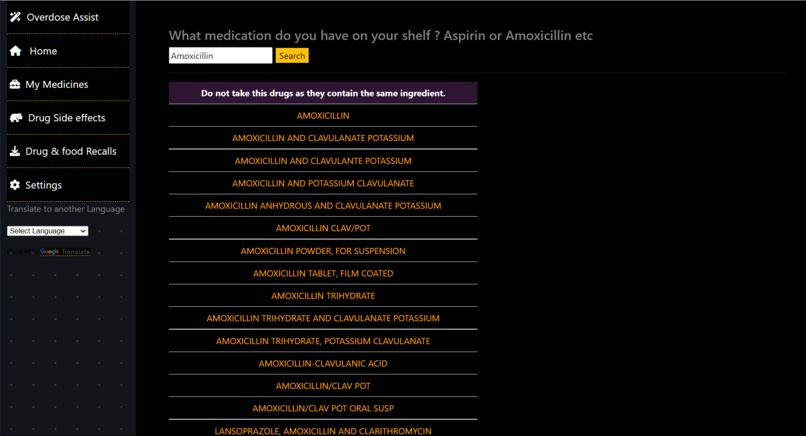Open the Select Language dropdown
Viewport: 806px width, 436px height.
point(48,231)
